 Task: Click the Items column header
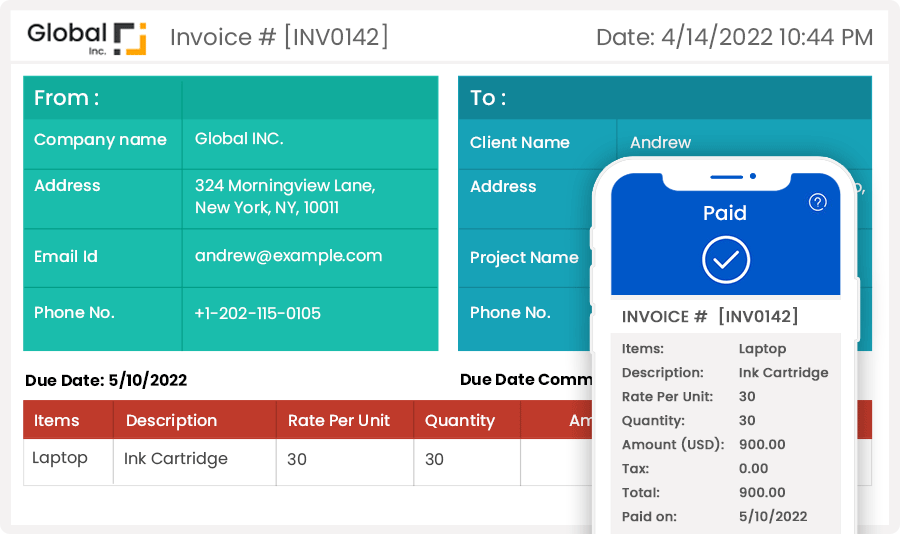(x=57, y=420)
